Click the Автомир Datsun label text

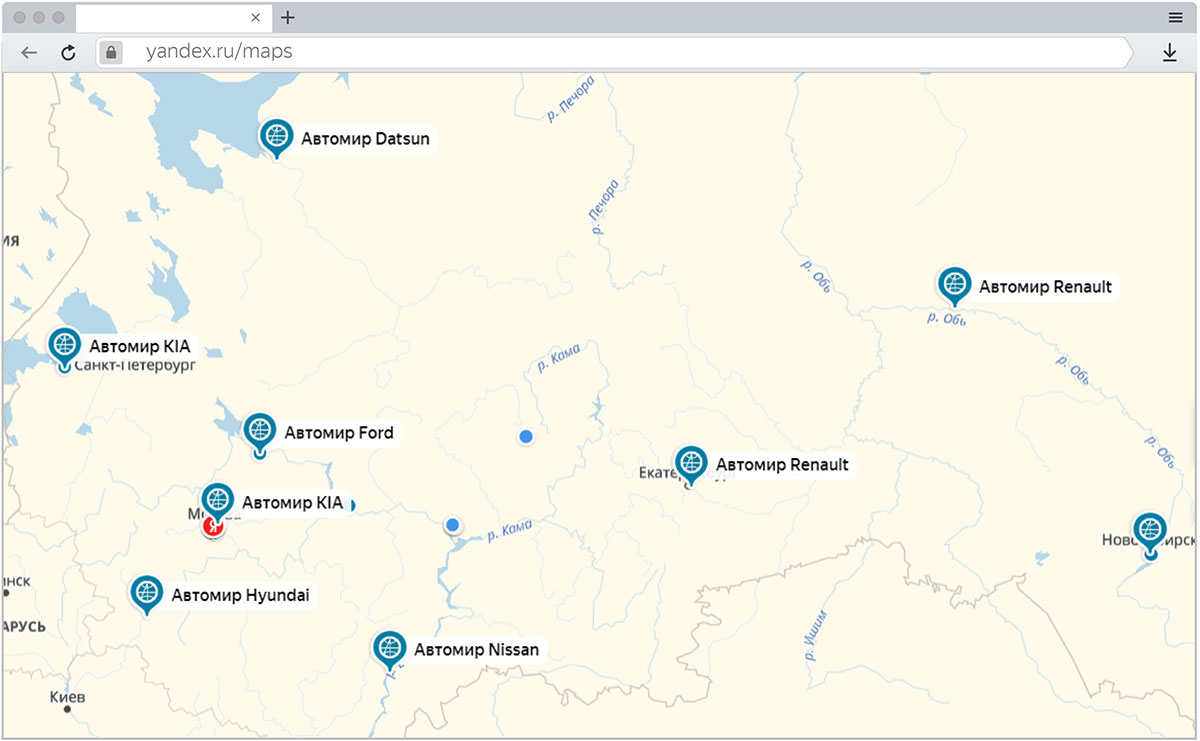click(366, 139)
